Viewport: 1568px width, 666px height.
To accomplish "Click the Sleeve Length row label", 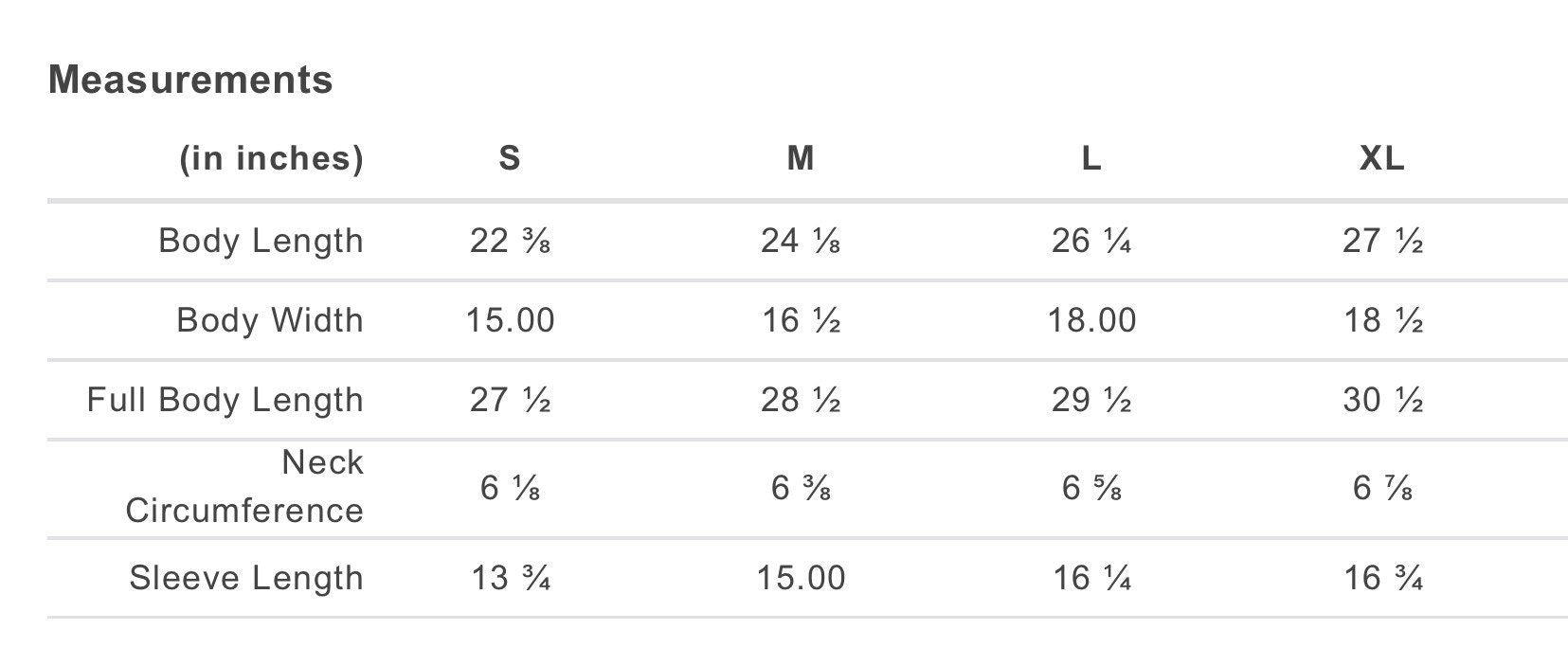I will 246,578.
